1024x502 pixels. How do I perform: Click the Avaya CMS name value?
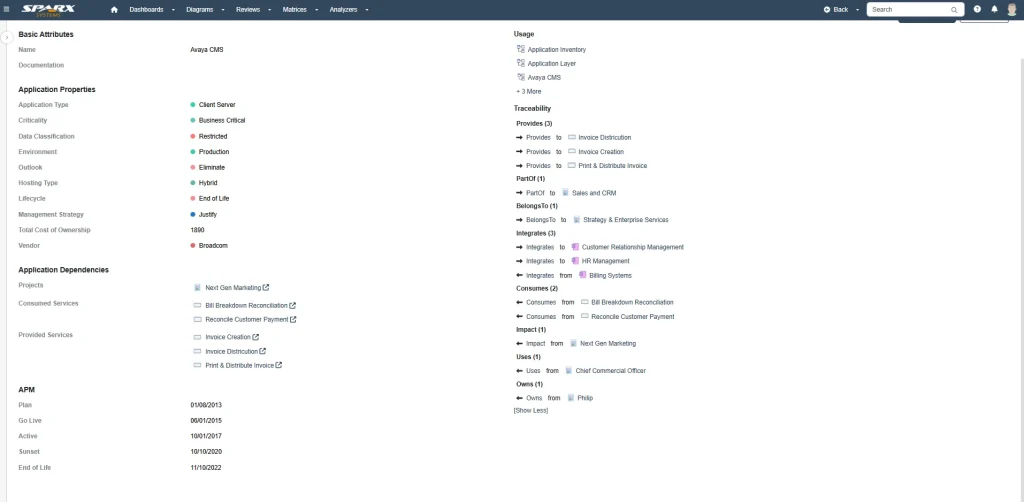coord(206,50)
